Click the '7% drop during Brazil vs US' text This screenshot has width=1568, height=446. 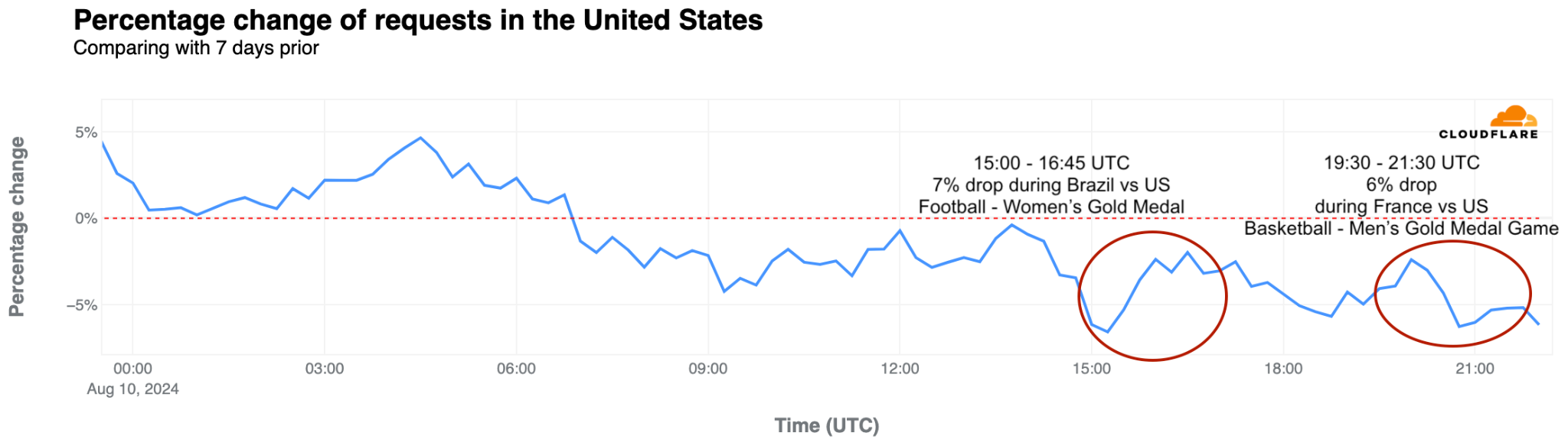pos(1051,185)
